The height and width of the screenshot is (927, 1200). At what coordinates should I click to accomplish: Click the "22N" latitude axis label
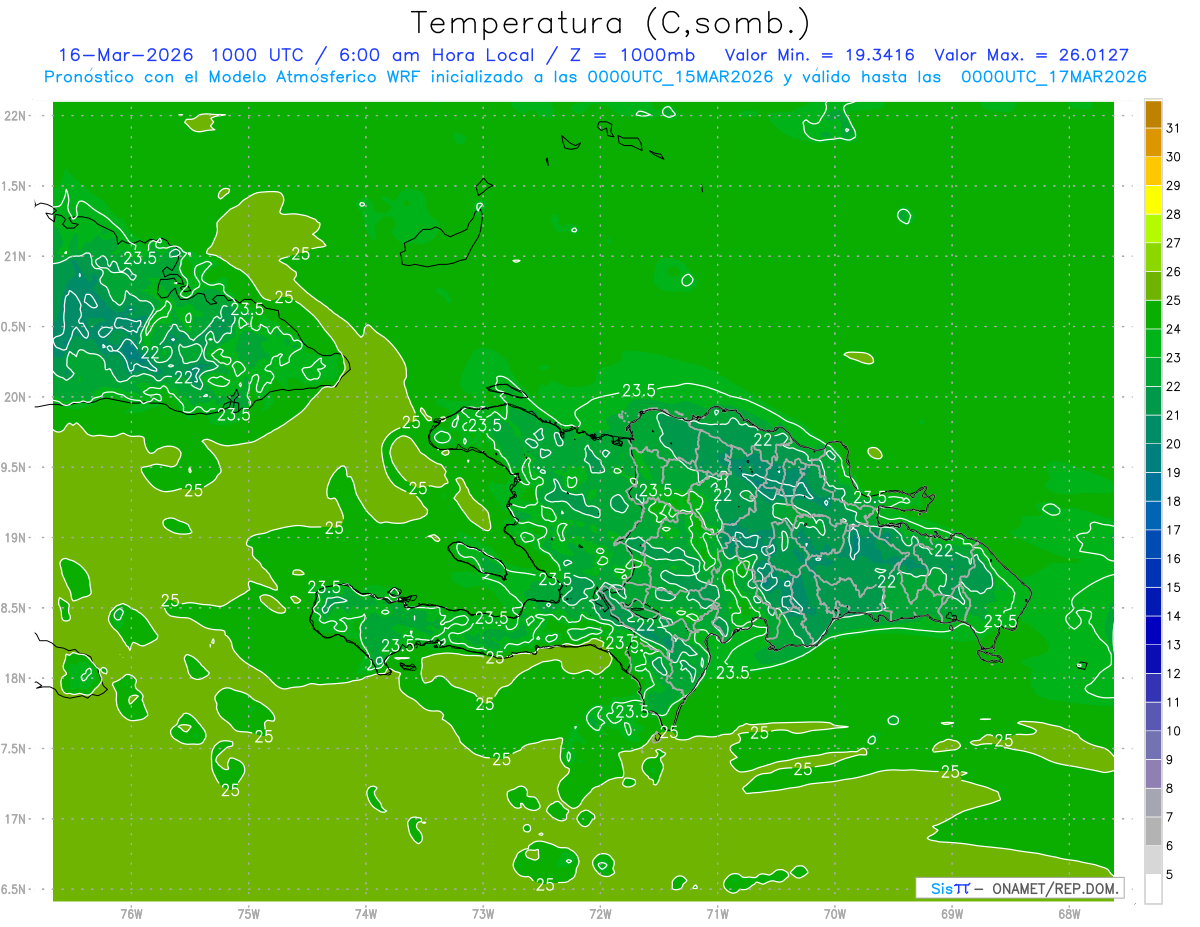(x=16, y=116)
